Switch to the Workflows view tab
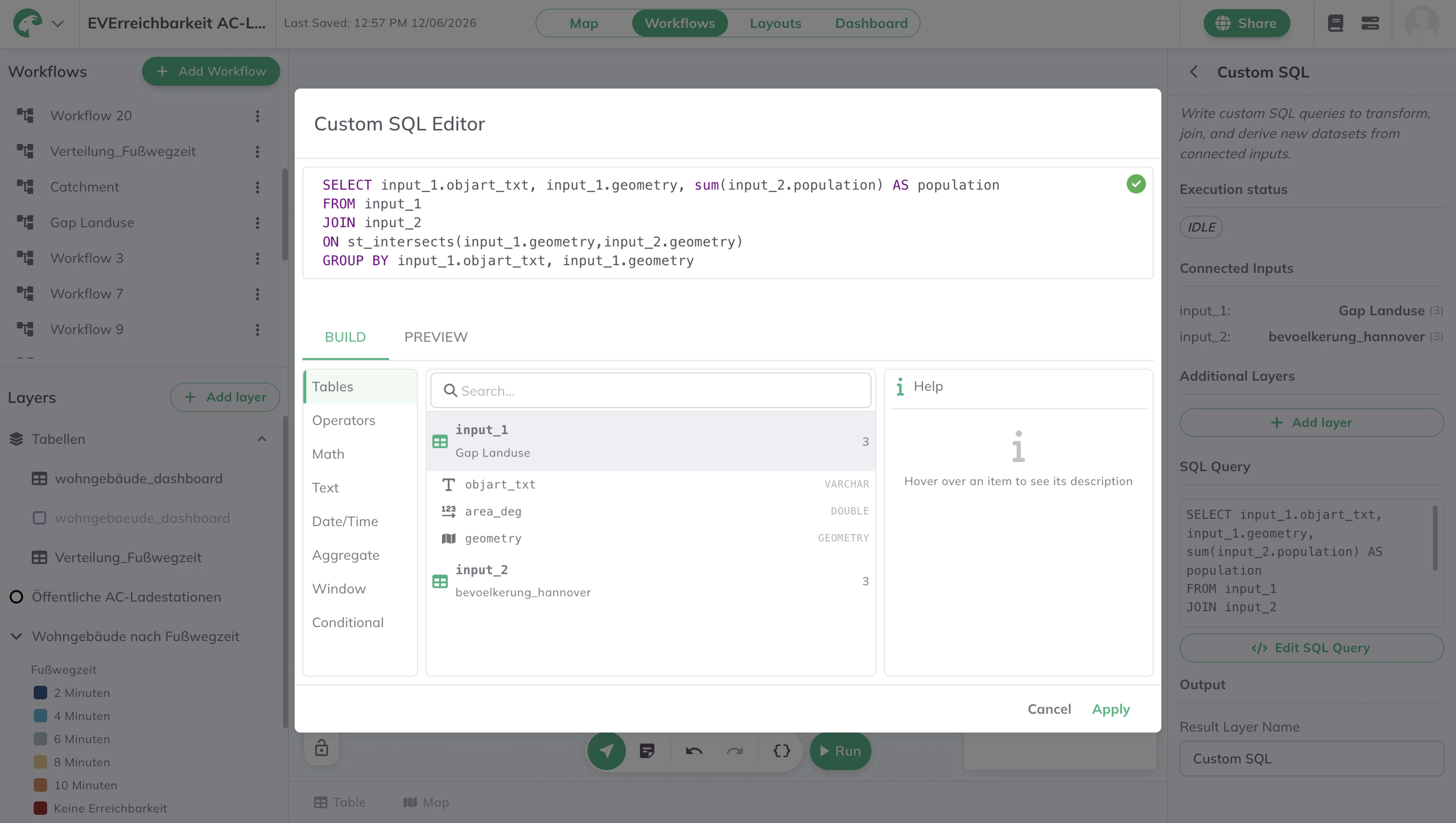 [x=680, y=23]
